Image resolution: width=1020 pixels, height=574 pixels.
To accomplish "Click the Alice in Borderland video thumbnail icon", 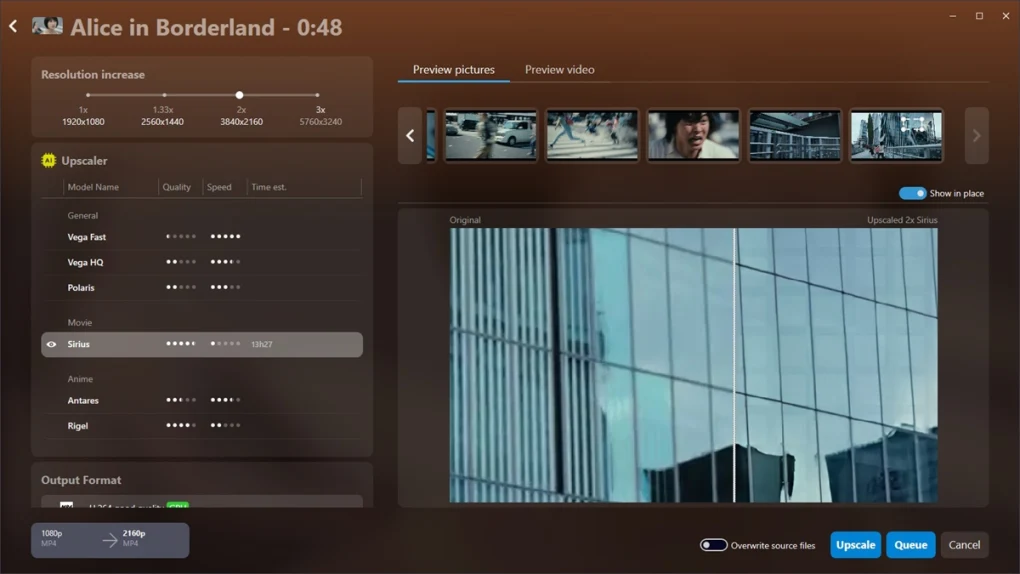I will [47, 27].
